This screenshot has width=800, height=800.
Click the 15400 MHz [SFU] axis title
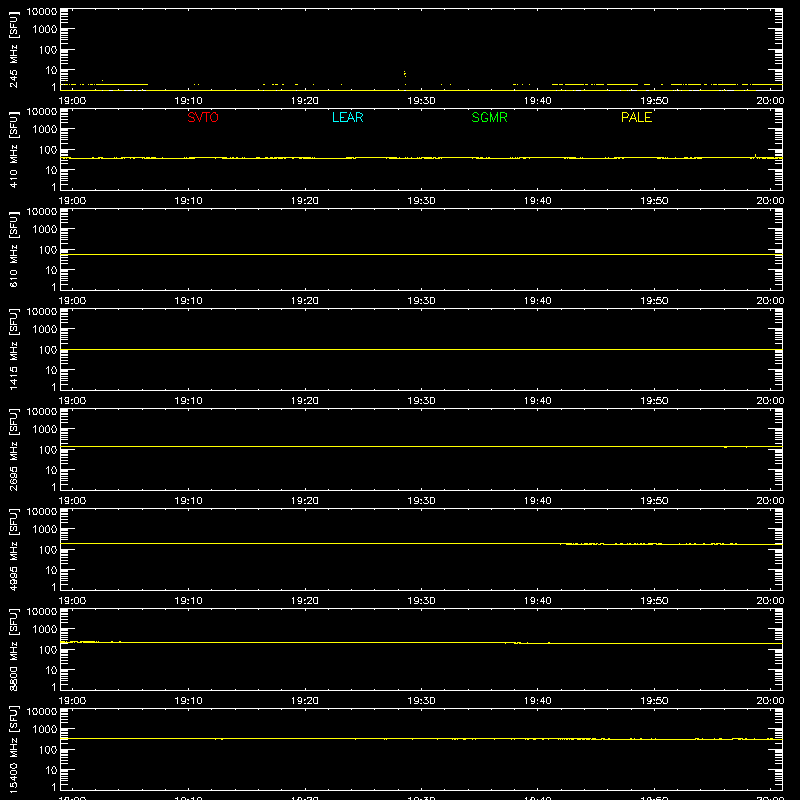coord(13,749)
